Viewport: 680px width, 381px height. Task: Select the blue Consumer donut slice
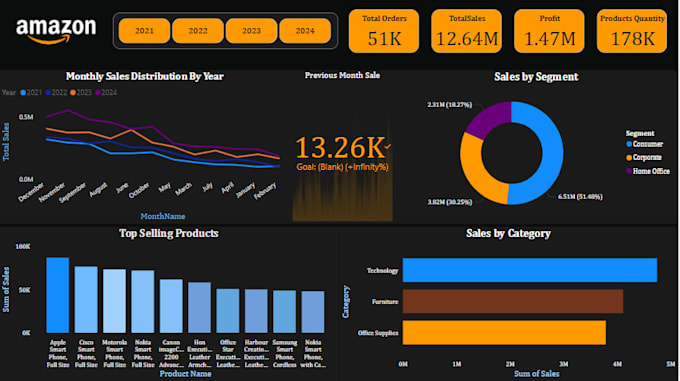553,153
